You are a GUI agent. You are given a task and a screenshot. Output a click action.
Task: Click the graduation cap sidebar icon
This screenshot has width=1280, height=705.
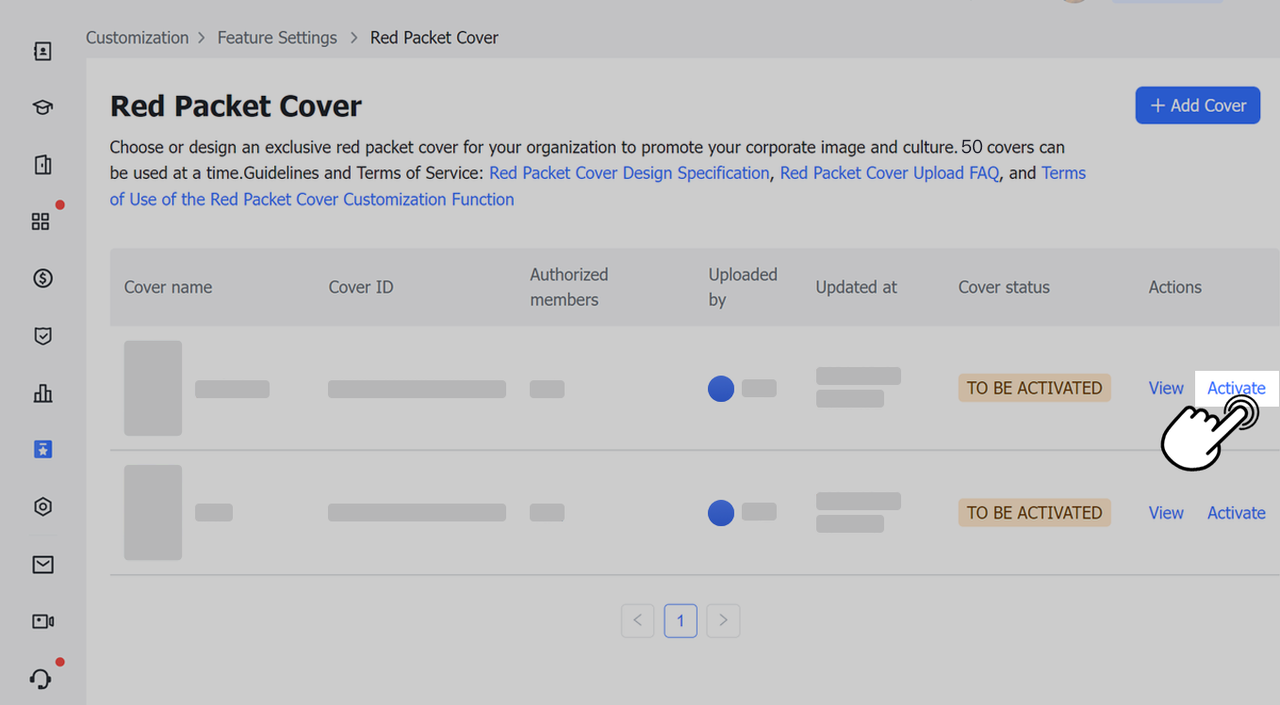click(42, 108)
